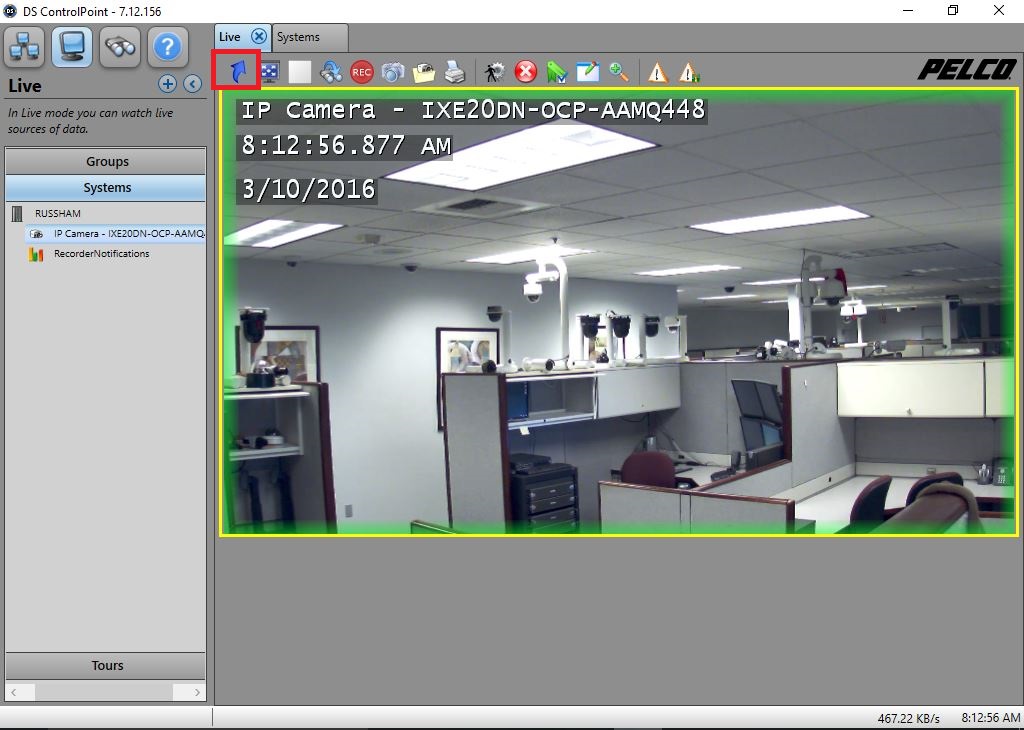This screenshot has height=730, width=1024.
Task: Take a snapshot with the camera icon
Action: click(x=392, y=71)
